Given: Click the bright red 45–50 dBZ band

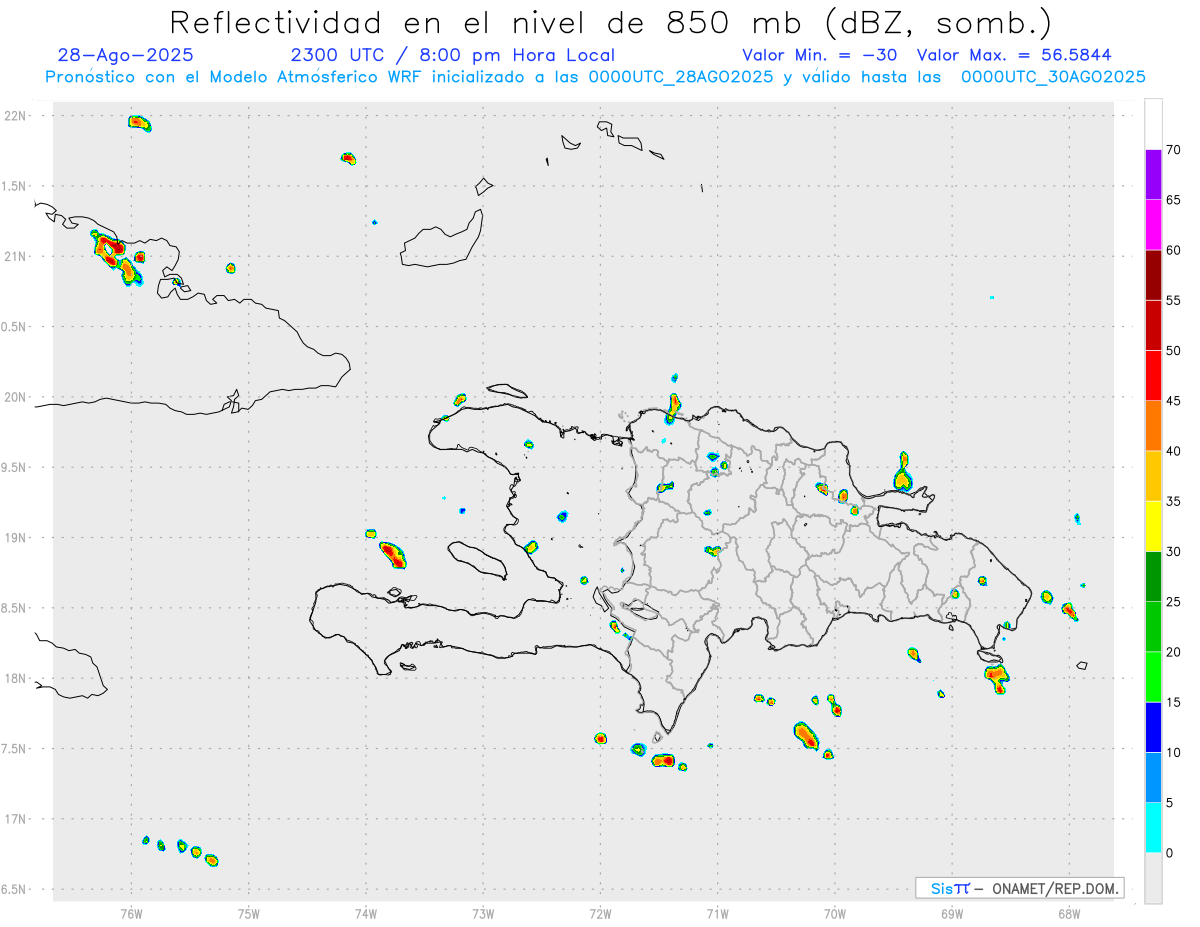Looking at the screenshot, I should [1153, 376].
